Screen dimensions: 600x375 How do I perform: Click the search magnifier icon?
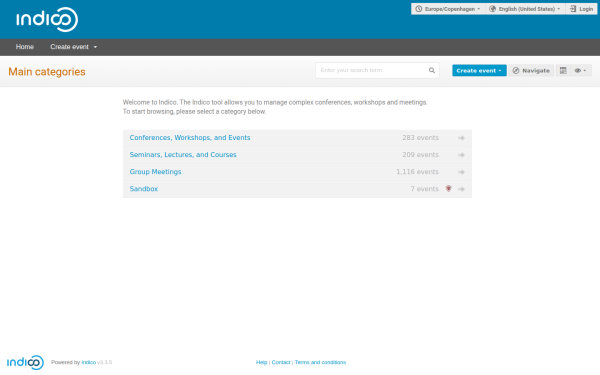pos(432,70)
